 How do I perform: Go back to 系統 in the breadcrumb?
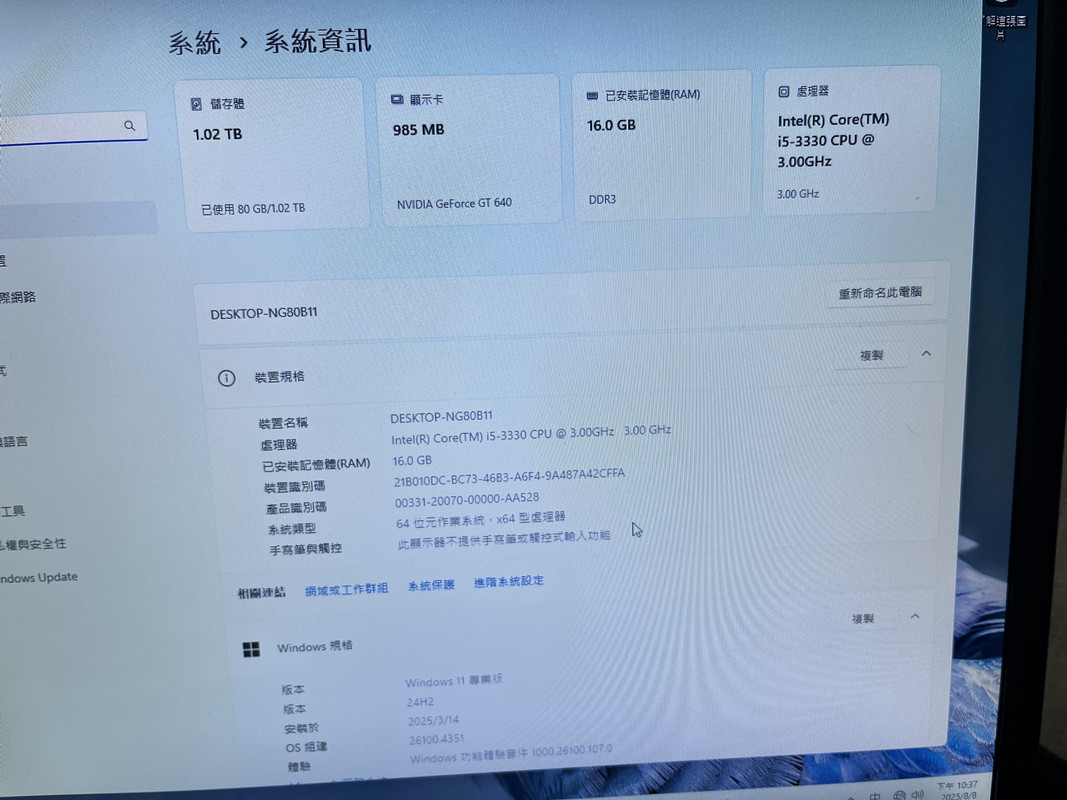pyautogui.click(x=195, y=43)
